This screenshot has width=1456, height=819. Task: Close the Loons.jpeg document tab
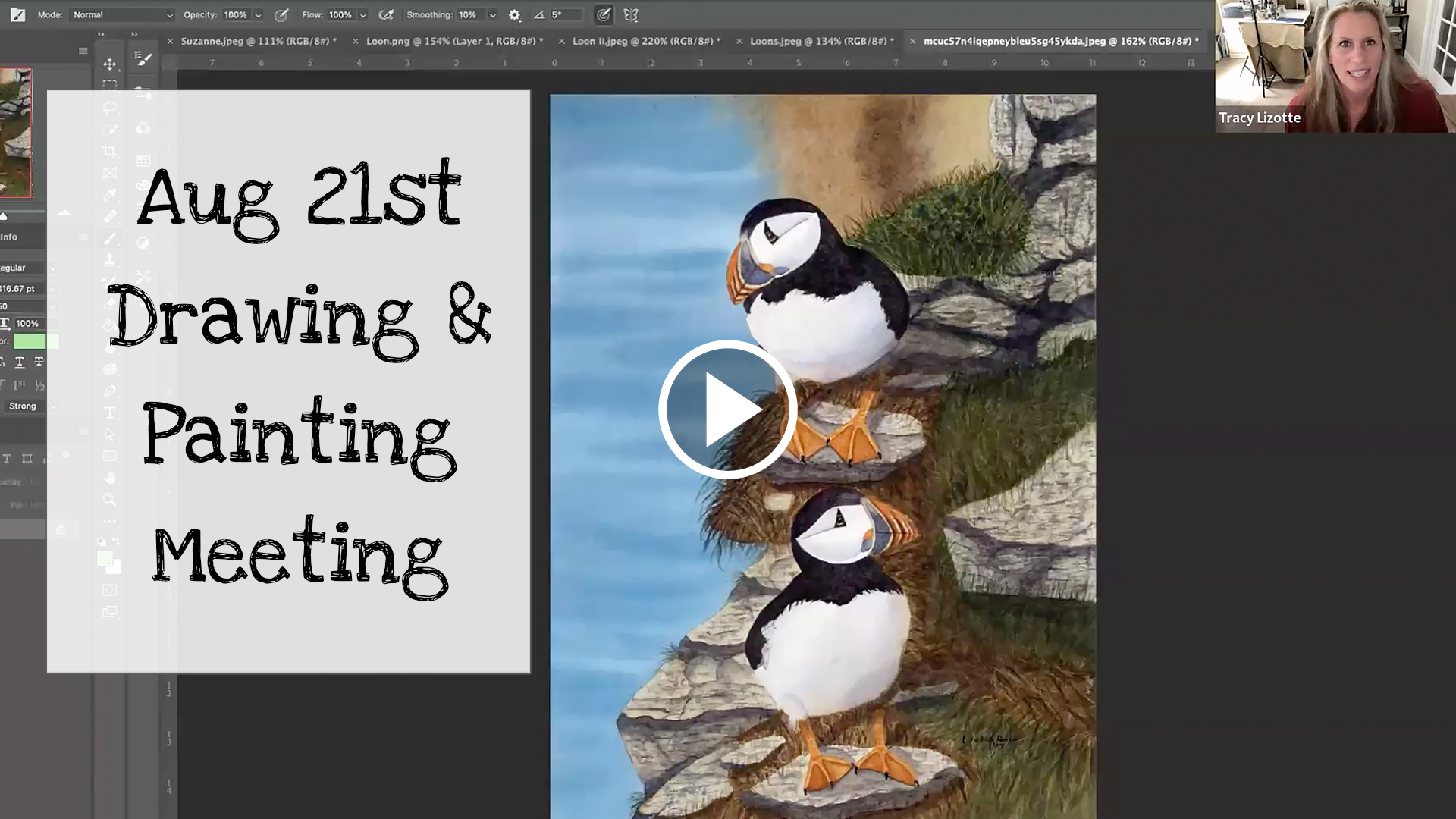coord(739,42)
